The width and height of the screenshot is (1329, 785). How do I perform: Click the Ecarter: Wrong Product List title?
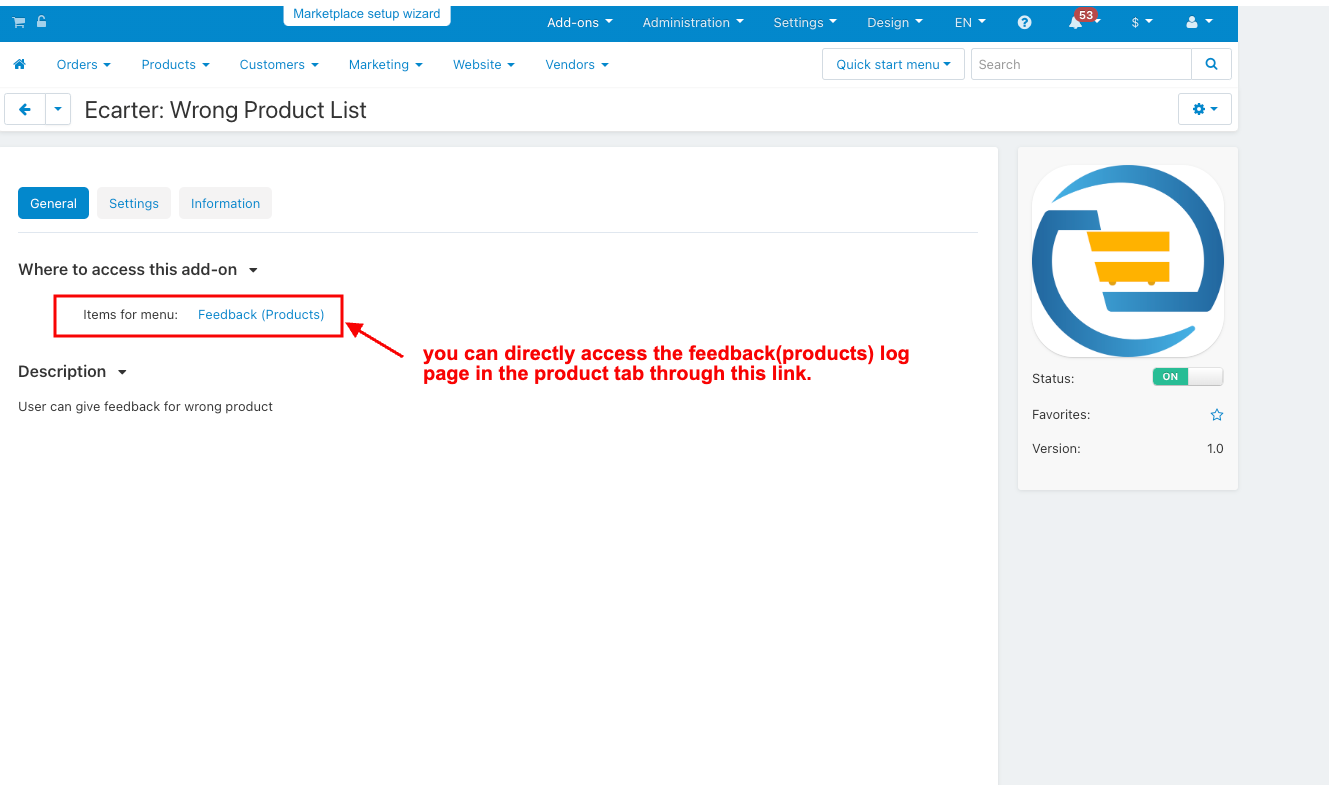coord(226,110)
